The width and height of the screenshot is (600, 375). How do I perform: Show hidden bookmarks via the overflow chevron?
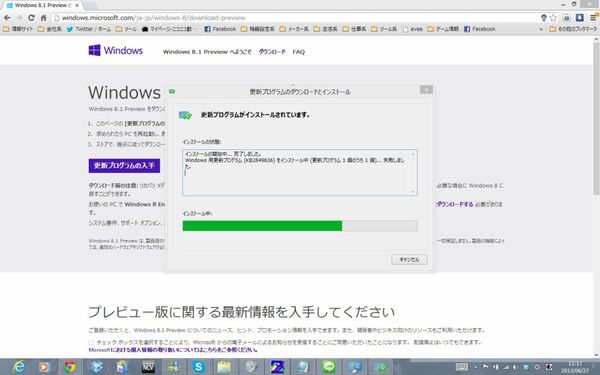tap(541, 29)
